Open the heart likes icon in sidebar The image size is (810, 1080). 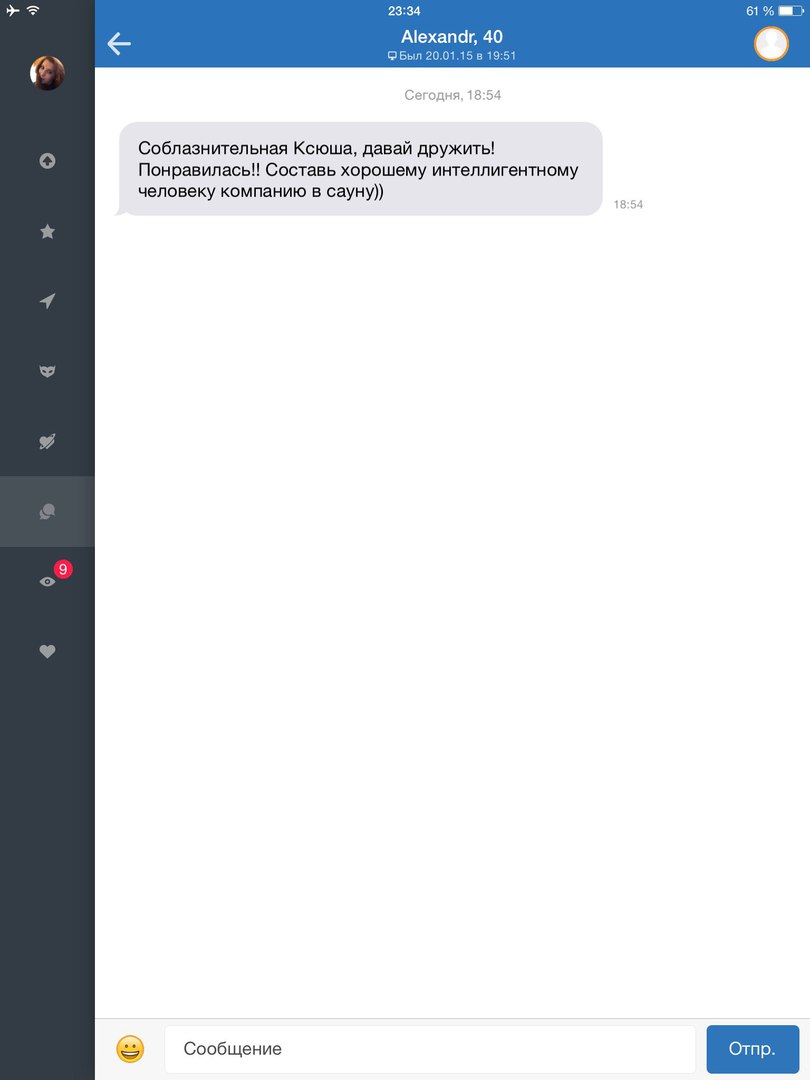pos(47,651)
